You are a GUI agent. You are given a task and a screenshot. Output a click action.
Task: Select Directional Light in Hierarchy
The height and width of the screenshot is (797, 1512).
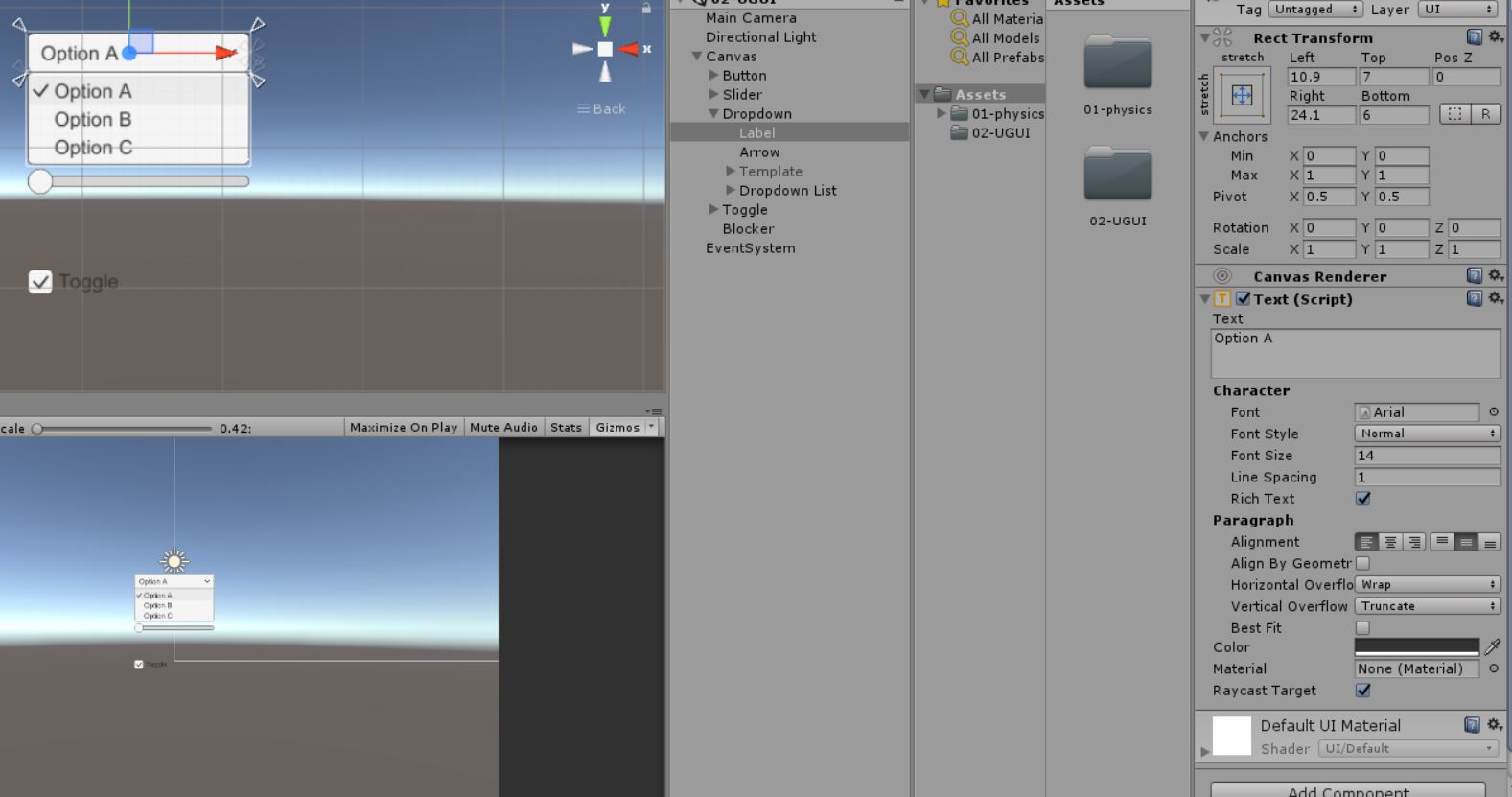click(x=761, y=37)
